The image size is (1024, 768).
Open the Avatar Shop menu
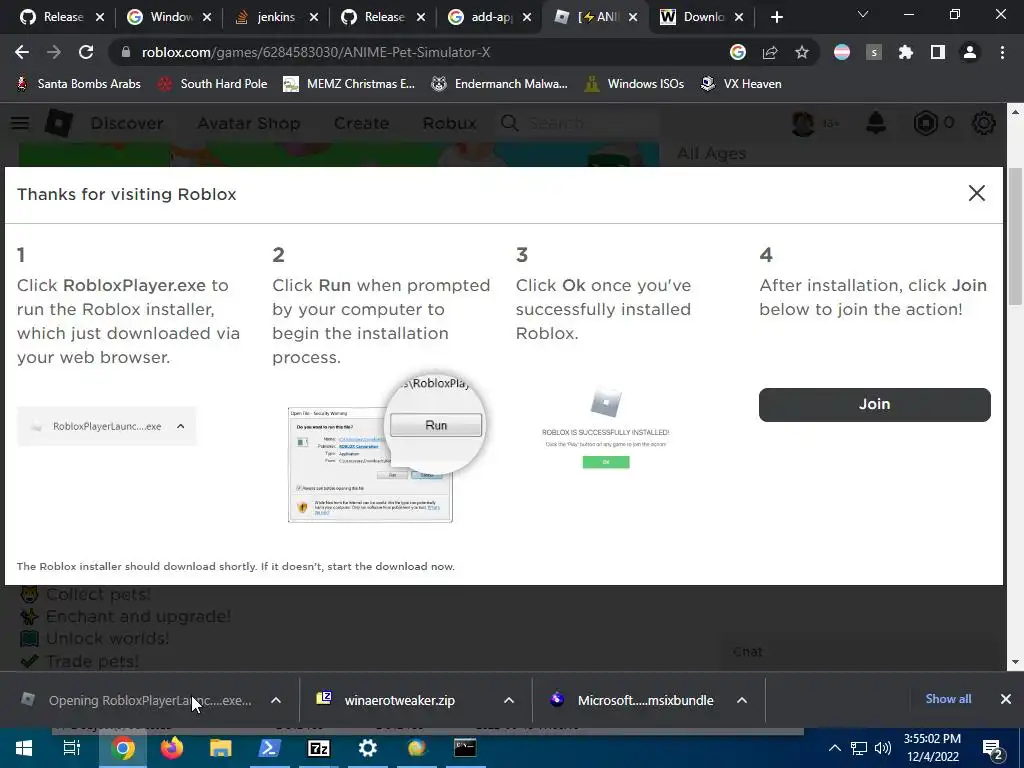(249, 123)
